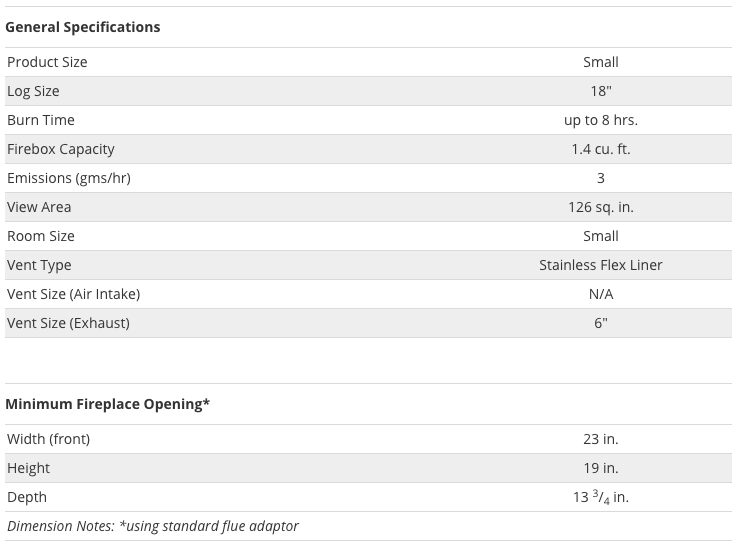Click the General Specifications heading

pyautogui.click(x=82, y=27)
